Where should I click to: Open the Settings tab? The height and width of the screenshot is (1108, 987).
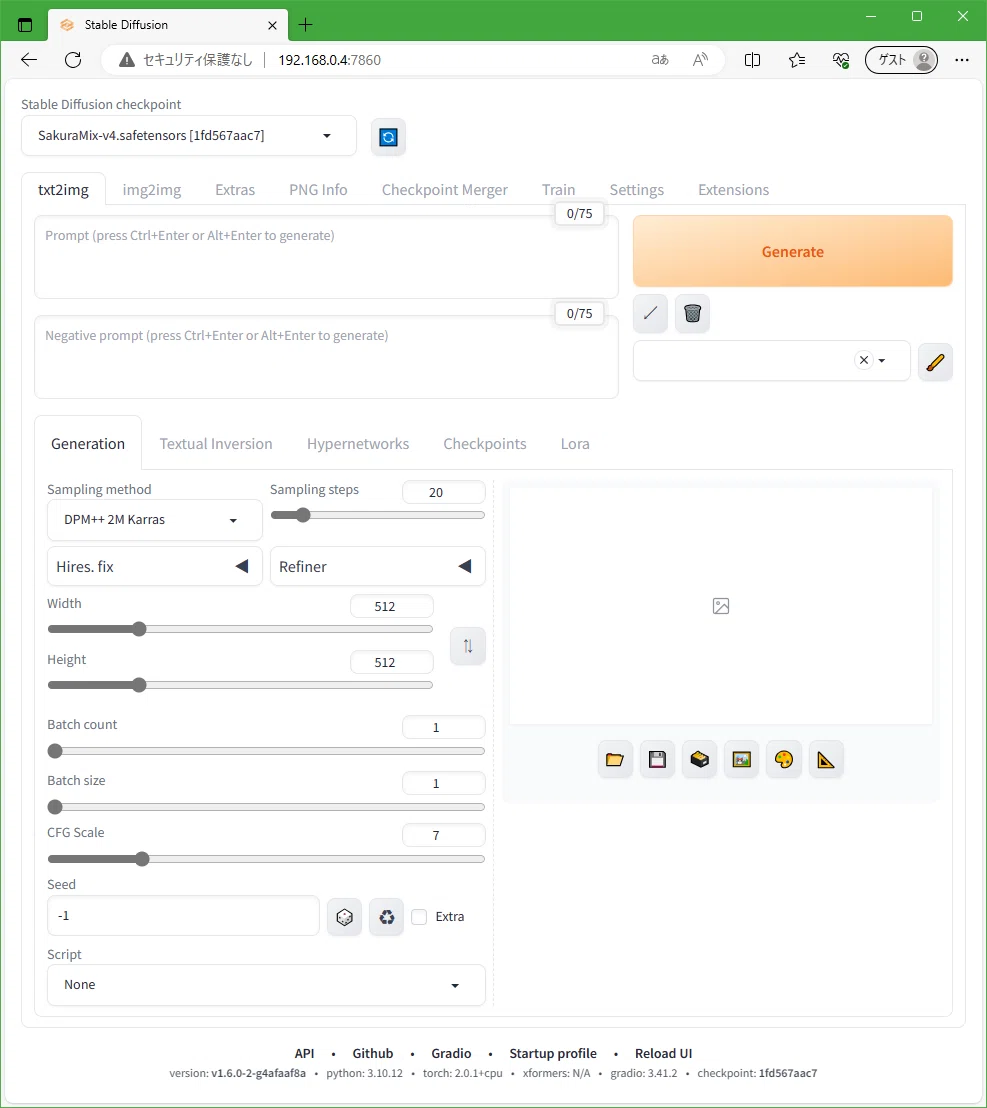637,190
